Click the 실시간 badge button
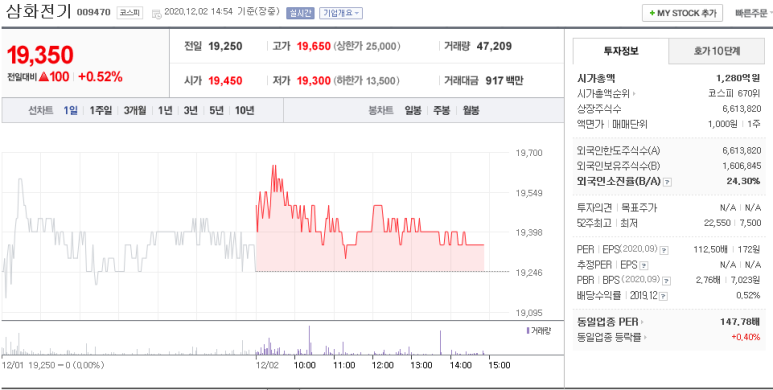 [300, 13]
